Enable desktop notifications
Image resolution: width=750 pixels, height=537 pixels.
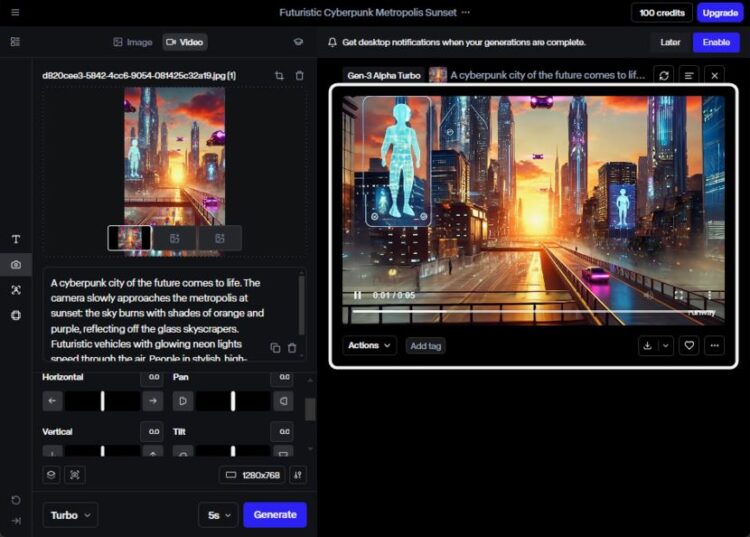coord(716,42)
